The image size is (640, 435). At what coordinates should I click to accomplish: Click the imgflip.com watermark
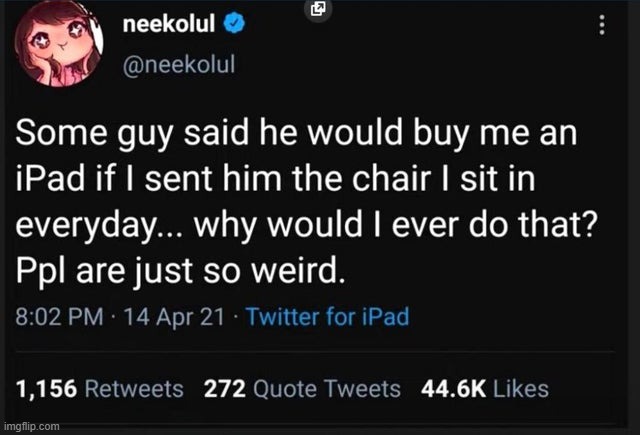click(x=31, y=427)
